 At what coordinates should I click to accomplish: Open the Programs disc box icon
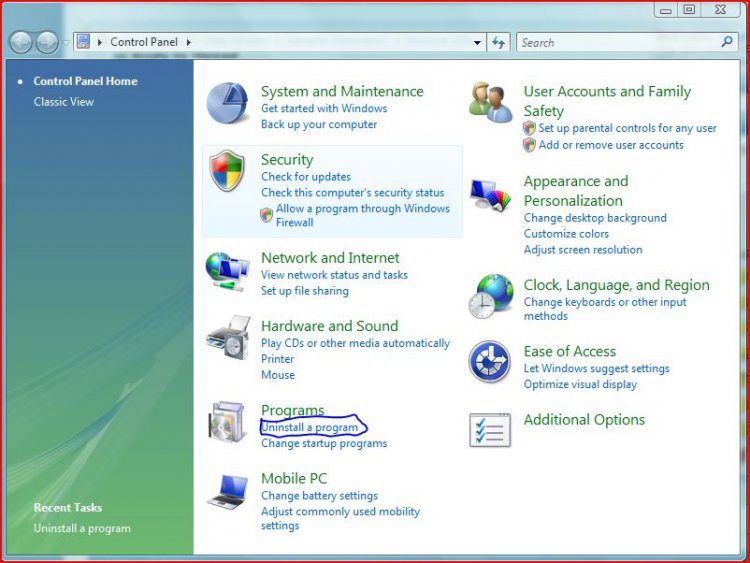point(227,421)
